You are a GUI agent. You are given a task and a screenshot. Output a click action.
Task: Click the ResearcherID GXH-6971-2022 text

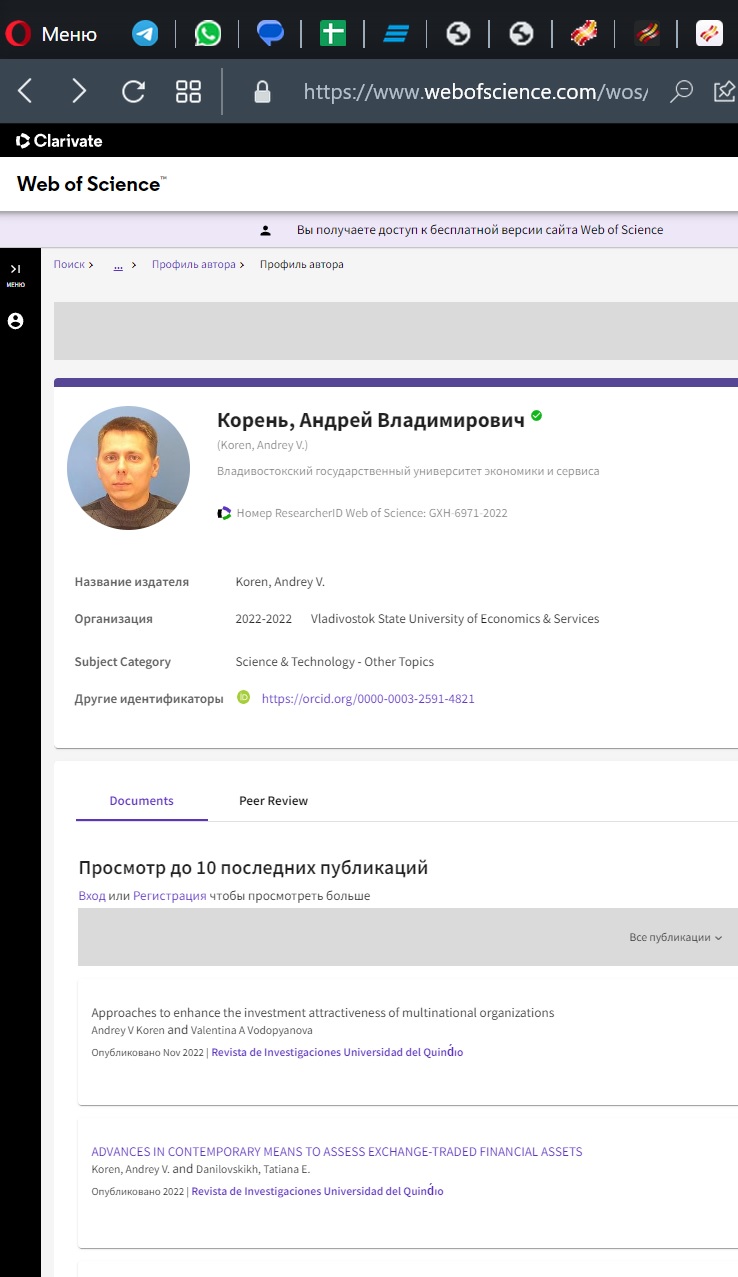[372, 513]
